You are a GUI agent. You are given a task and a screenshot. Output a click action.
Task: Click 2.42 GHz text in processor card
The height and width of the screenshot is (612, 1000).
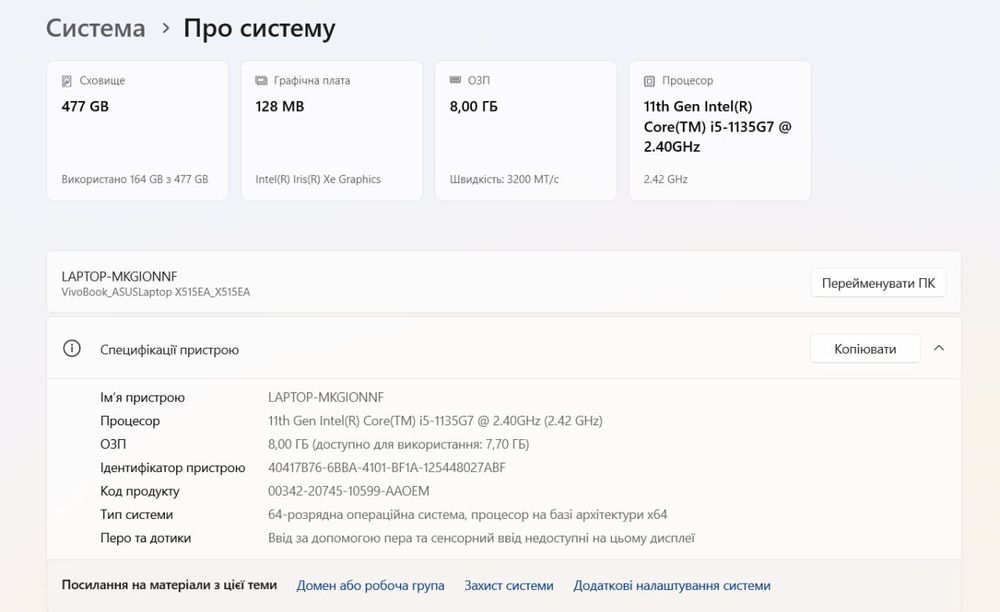pyautogui.click(x=665, y=179)
